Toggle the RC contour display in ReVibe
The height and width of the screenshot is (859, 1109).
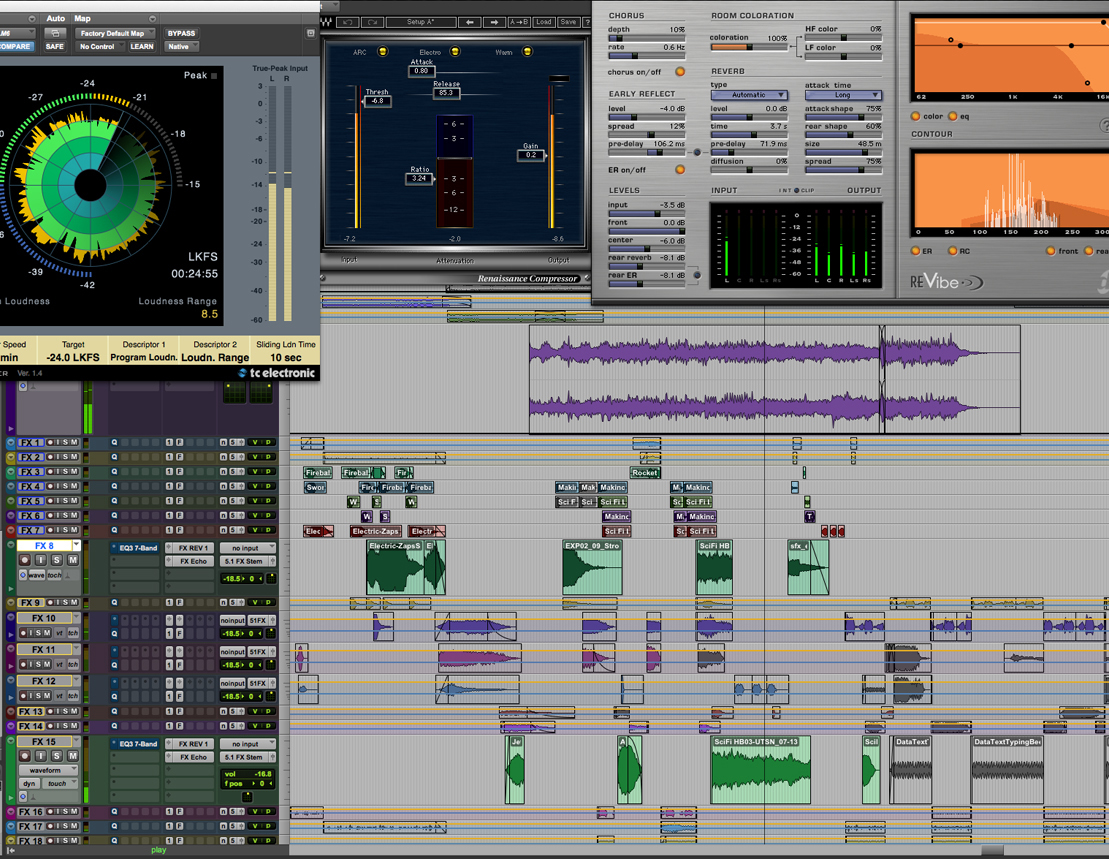(x=952, y=251)
